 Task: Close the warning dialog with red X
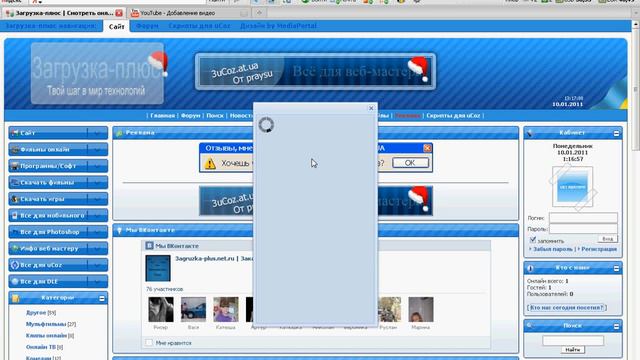point(427,148)
